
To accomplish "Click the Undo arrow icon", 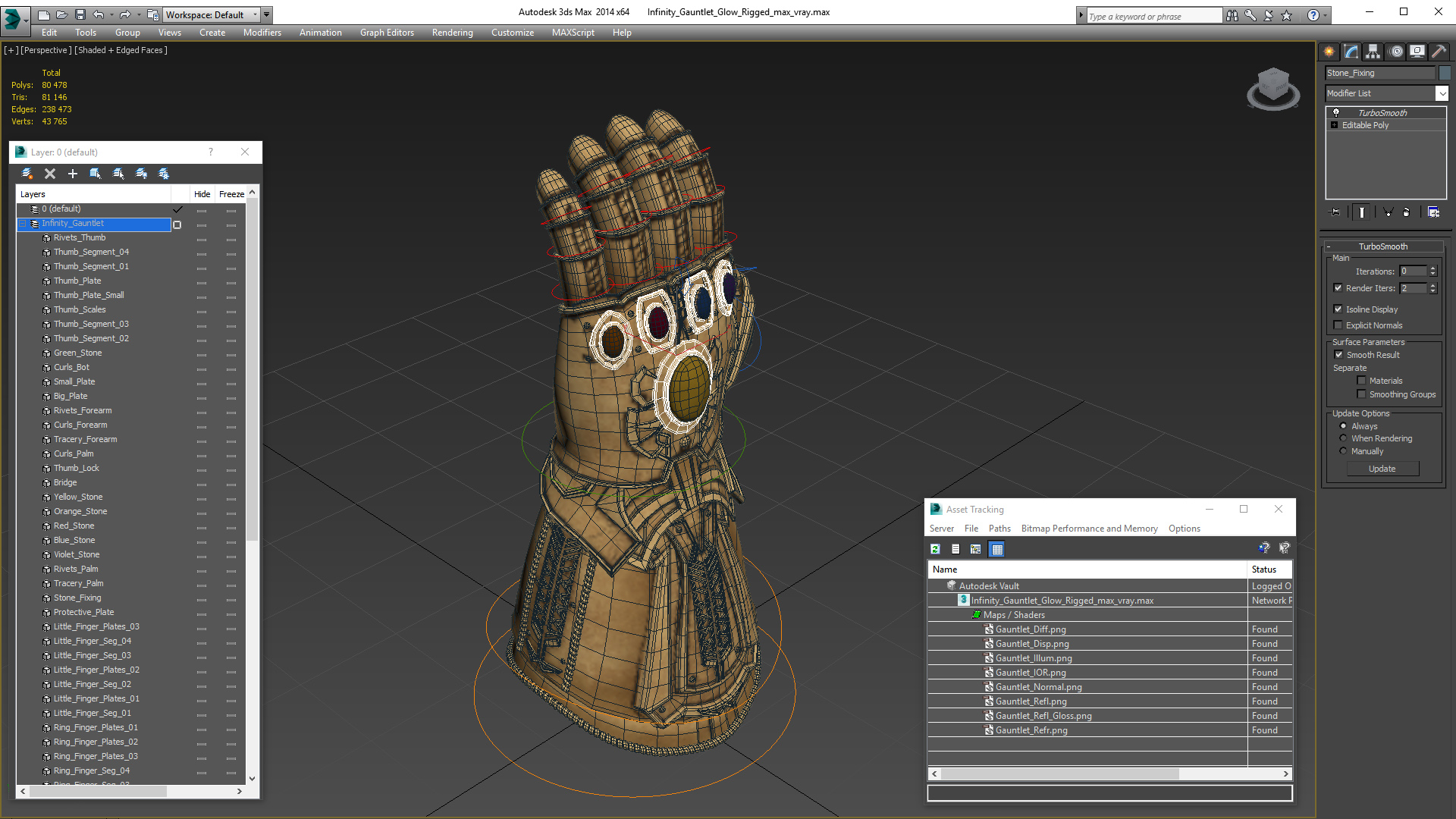I will tap(98, 14).
